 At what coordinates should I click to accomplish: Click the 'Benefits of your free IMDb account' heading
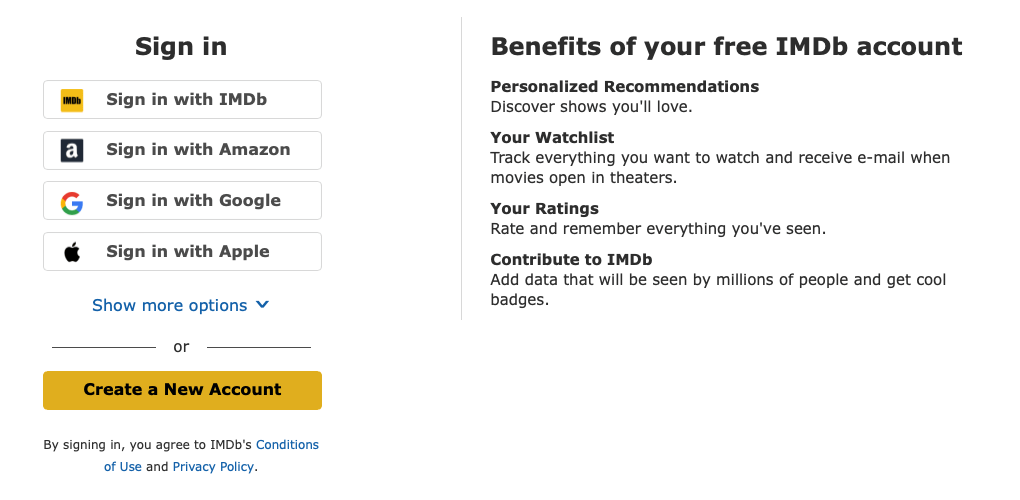726,47
